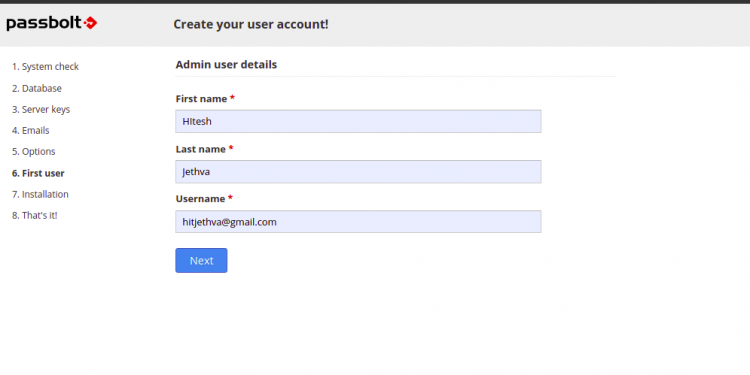Click the passbolt wordmark text
The height and width of the screenshot is (375, 750).
pos(44,23)
